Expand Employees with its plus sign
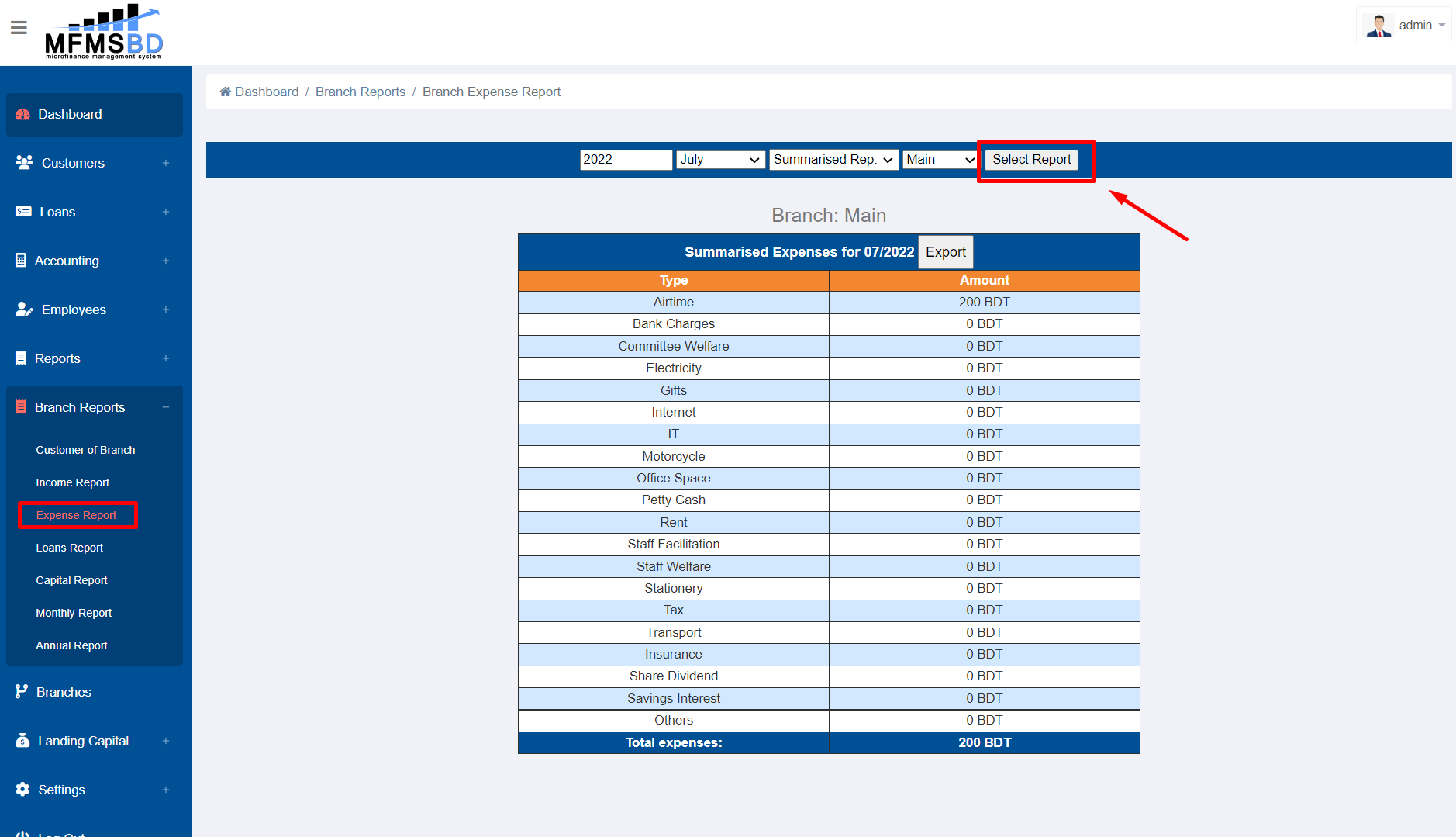This screenshot has height=837, width=1456. [x=166, y=310]
